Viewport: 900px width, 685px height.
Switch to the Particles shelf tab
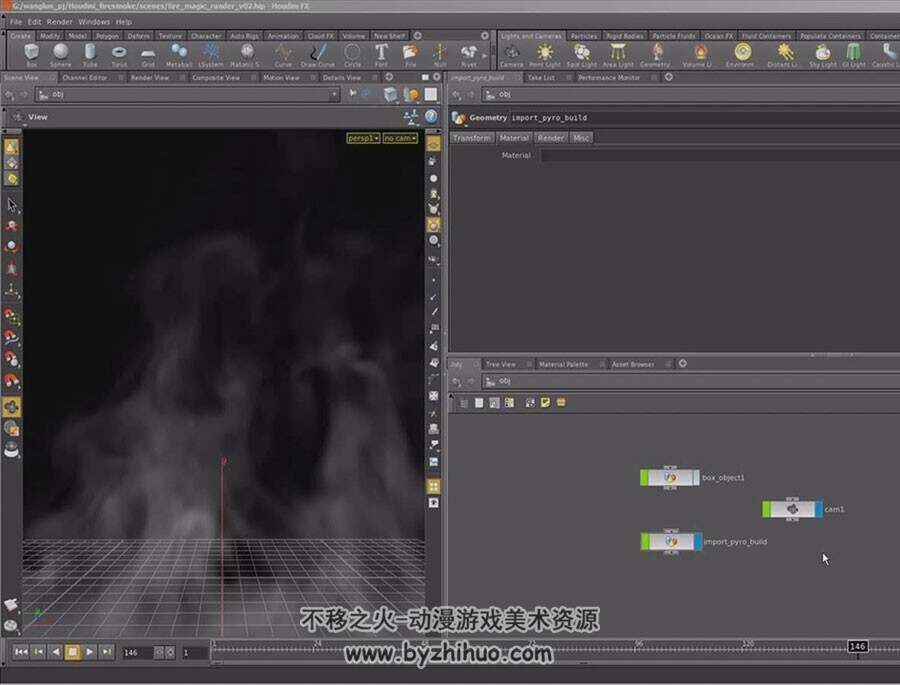584,36
